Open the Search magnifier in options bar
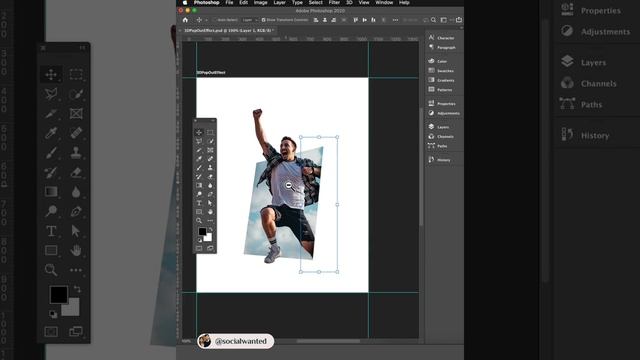Viewport: 640px width, 360px height. (433, 20)
